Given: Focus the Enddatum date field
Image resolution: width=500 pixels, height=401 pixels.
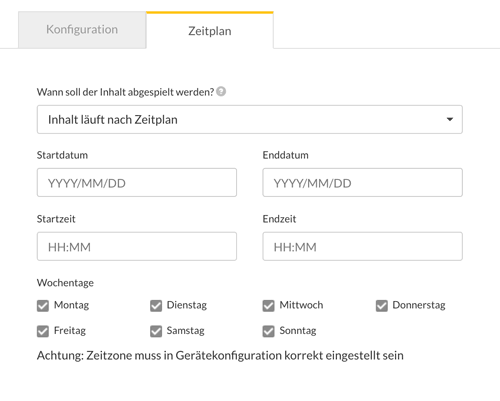Looking at the screenshot, I should point(362,183).
